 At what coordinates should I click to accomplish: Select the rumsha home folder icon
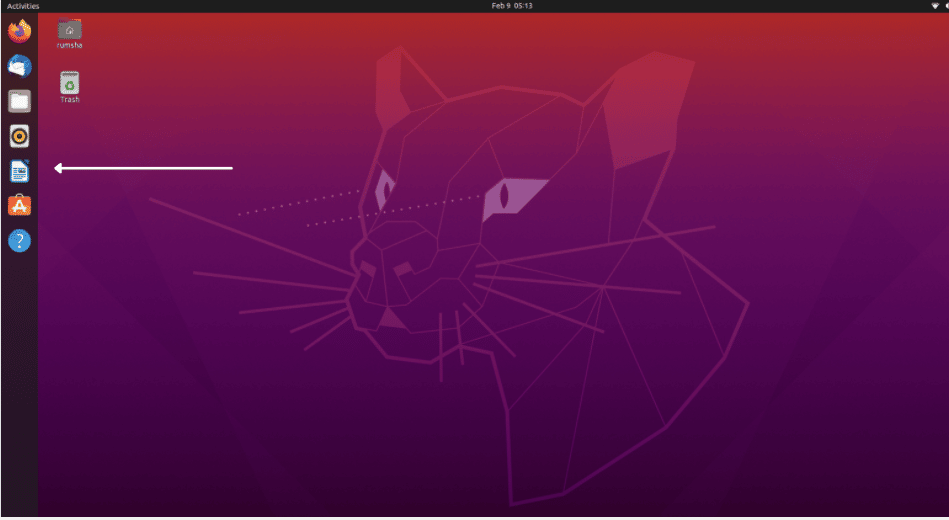pyautogui.click(x=70, y=34)
